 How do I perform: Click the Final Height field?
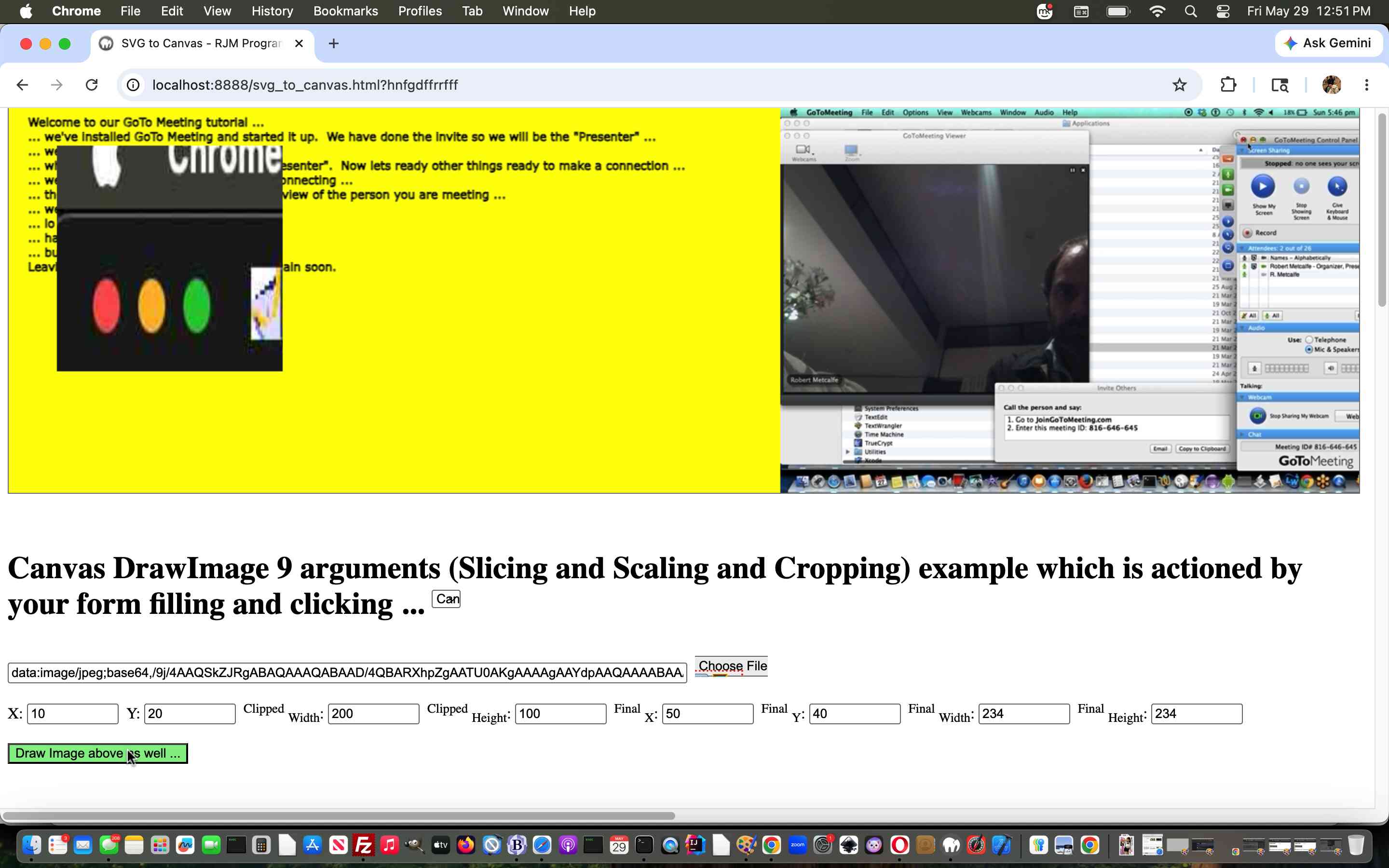(1197, 714)
